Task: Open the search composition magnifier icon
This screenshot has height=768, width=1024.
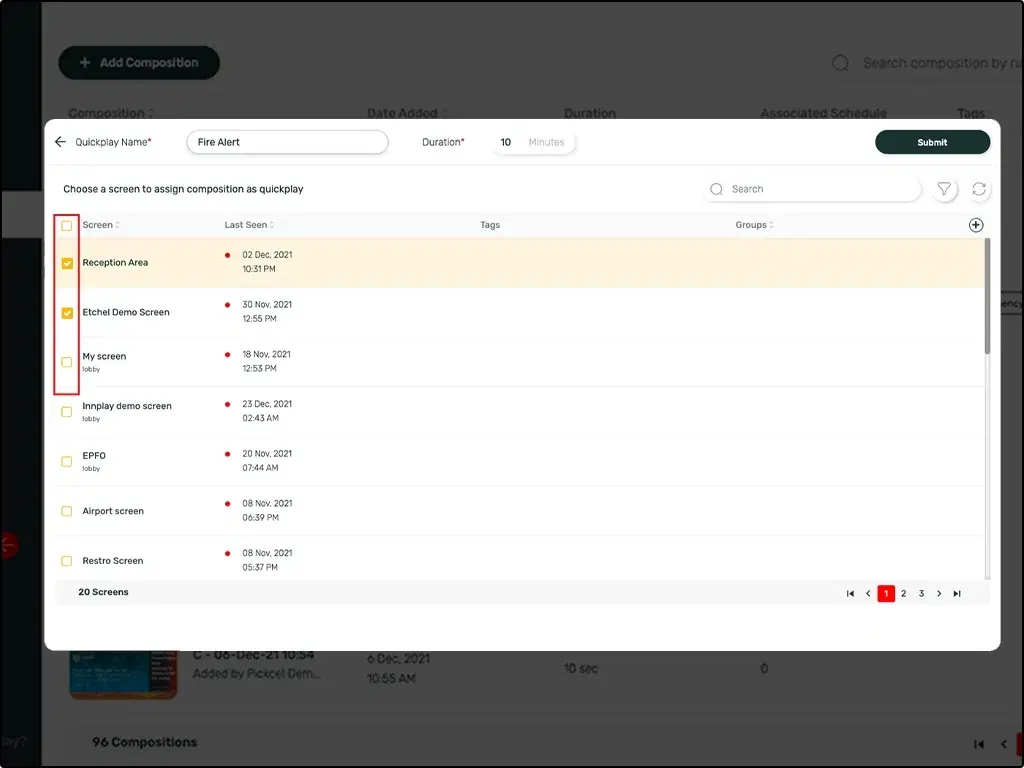Action: tap(839, 63)
